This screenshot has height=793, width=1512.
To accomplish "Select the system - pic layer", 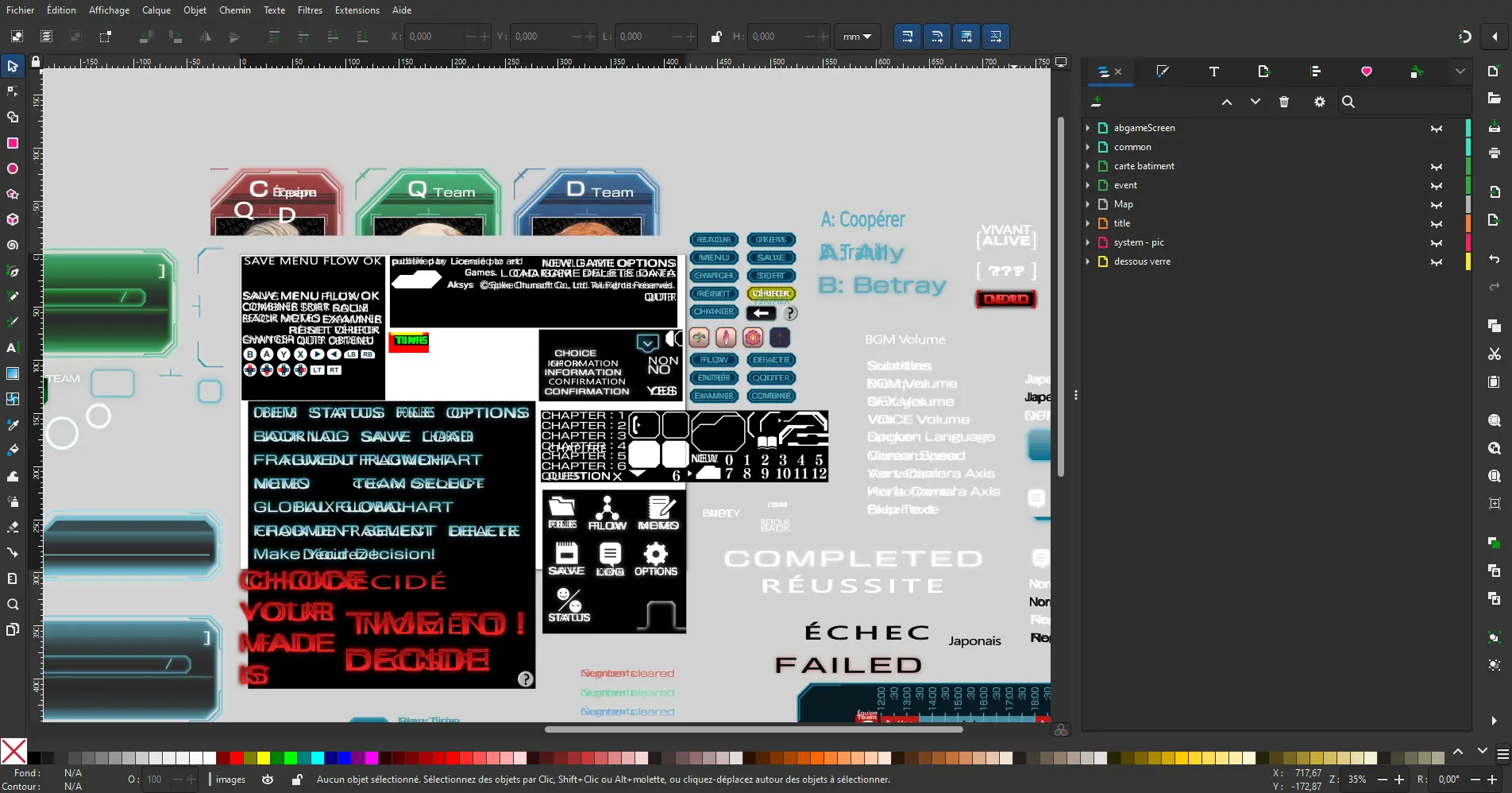I will pos(1139,242).
